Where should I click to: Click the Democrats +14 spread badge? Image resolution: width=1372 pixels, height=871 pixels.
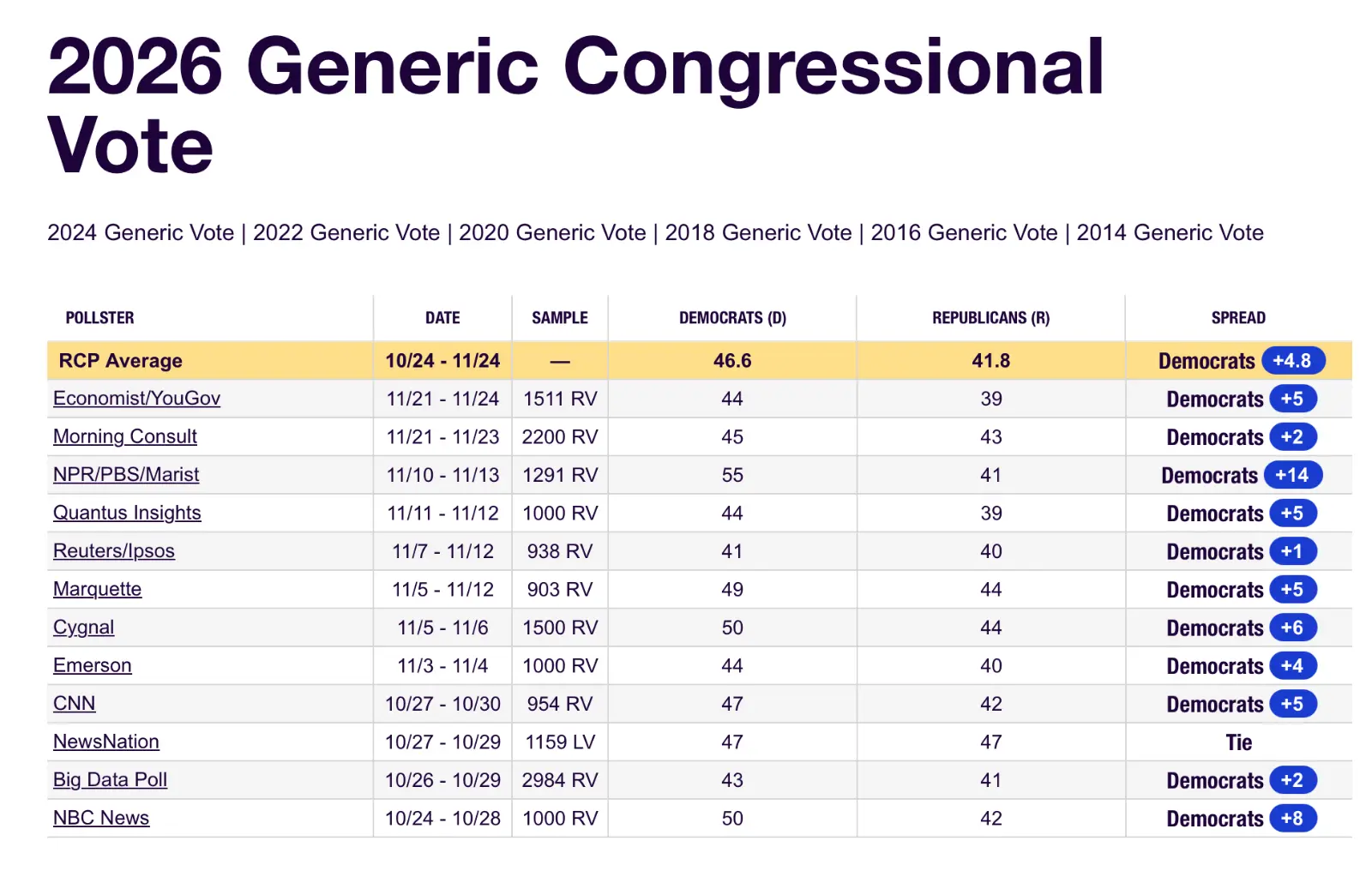[x=1292, y=475]
